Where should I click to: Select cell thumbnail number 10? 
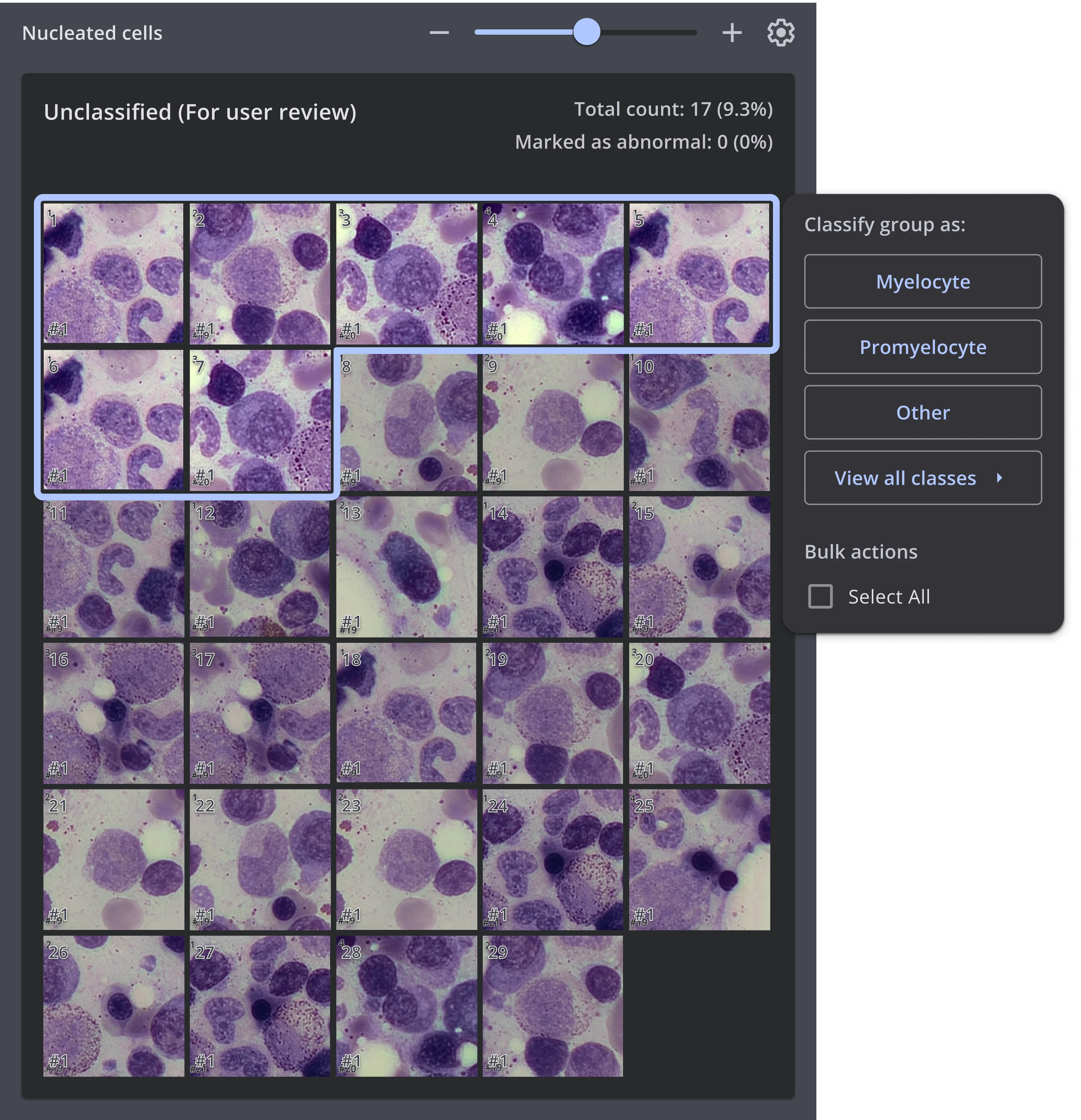click(x=699, y=422)
